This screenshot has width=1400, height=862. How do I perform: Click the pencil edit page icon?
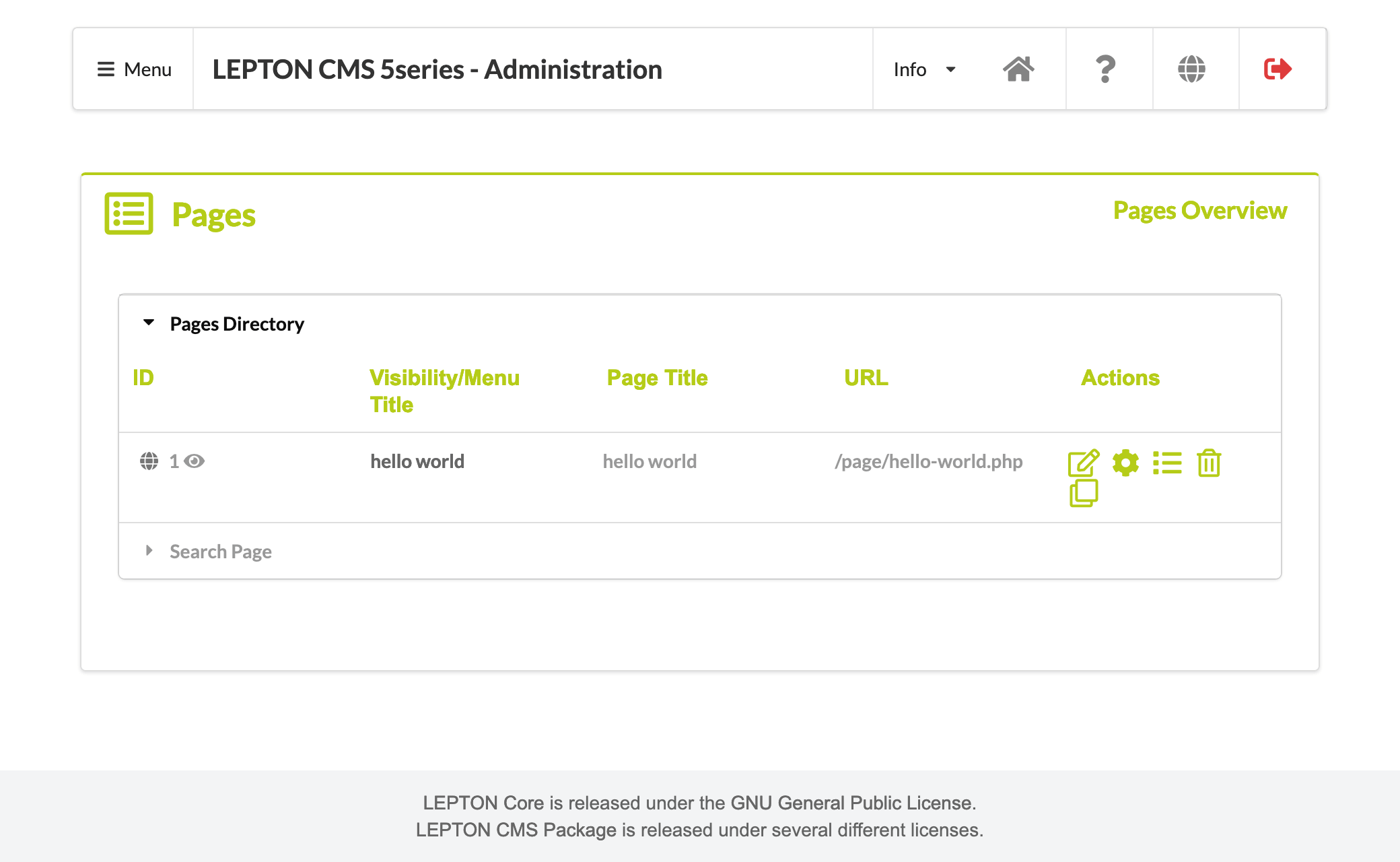coord(1083,463)
